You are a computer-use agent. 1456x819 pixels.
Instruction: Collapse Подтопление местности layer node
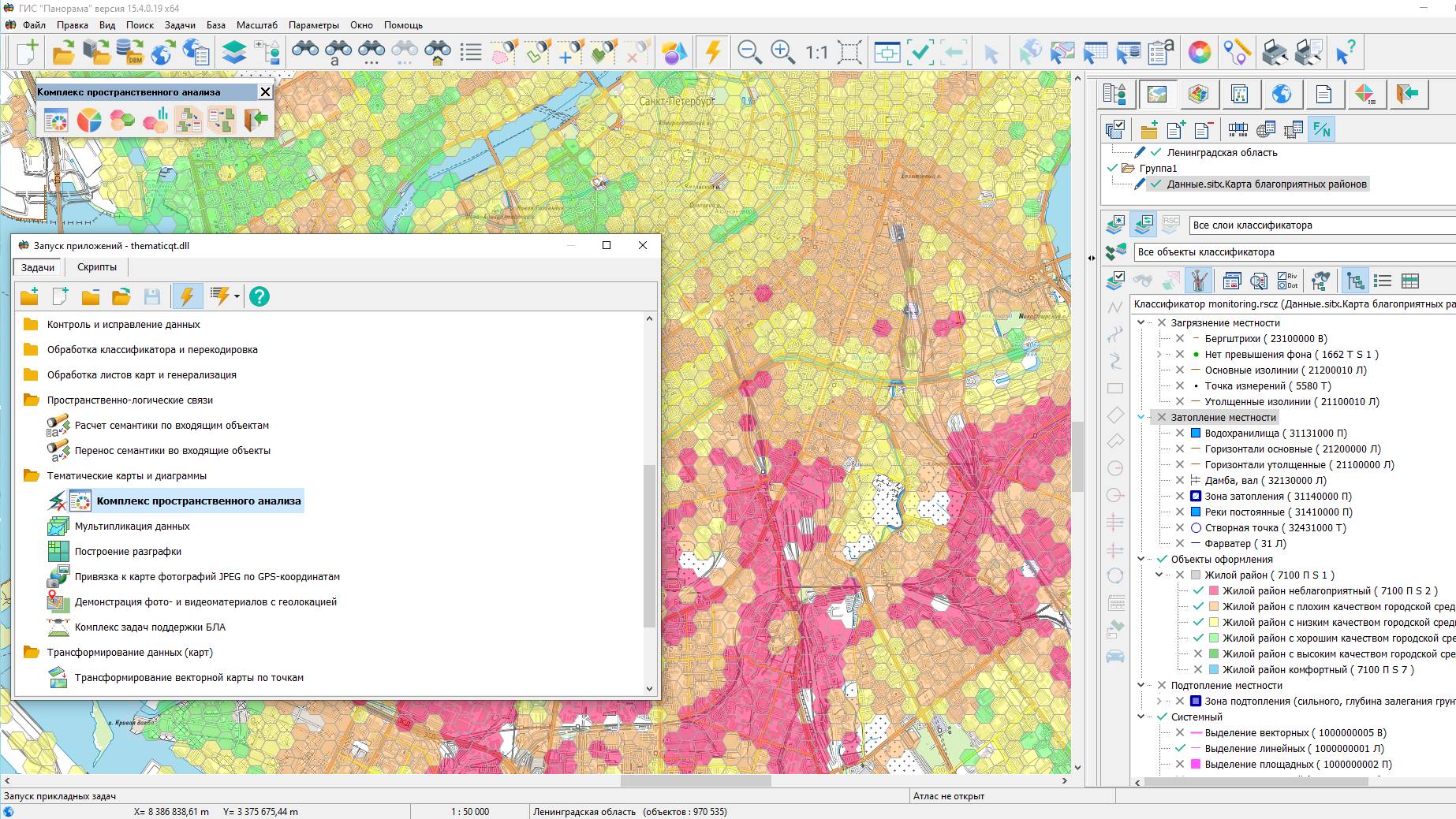coord(1141,685)
